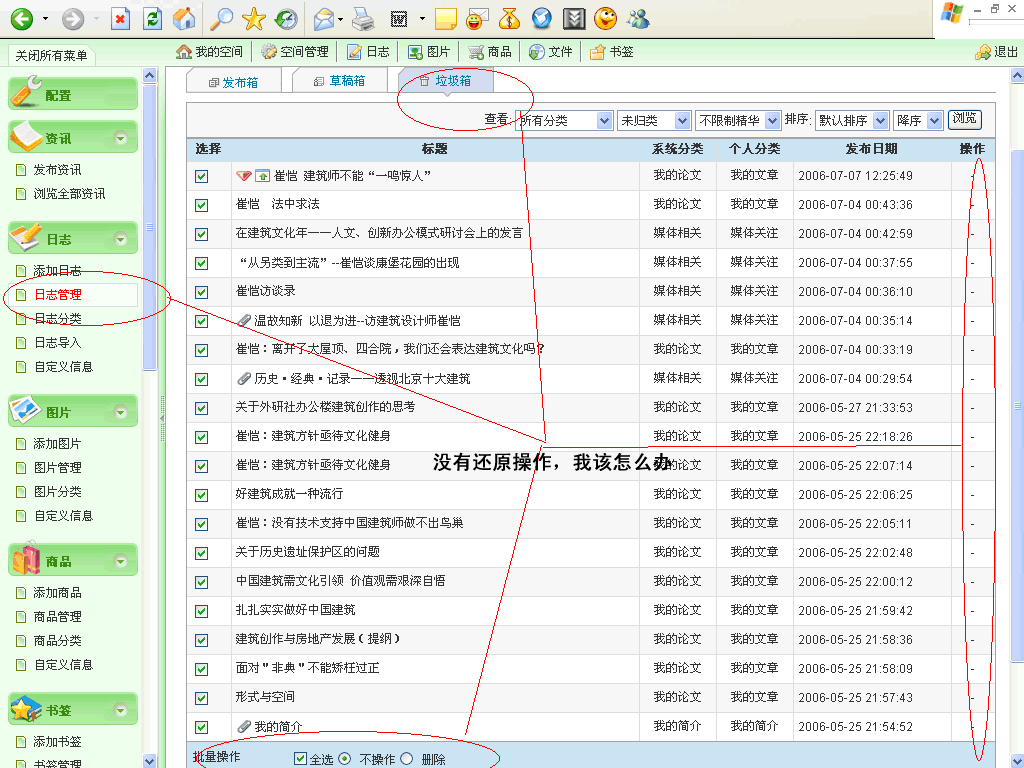Click the Stop loading icon
The height and width of the screenshot is (768, 1024).
coord(120,18)
